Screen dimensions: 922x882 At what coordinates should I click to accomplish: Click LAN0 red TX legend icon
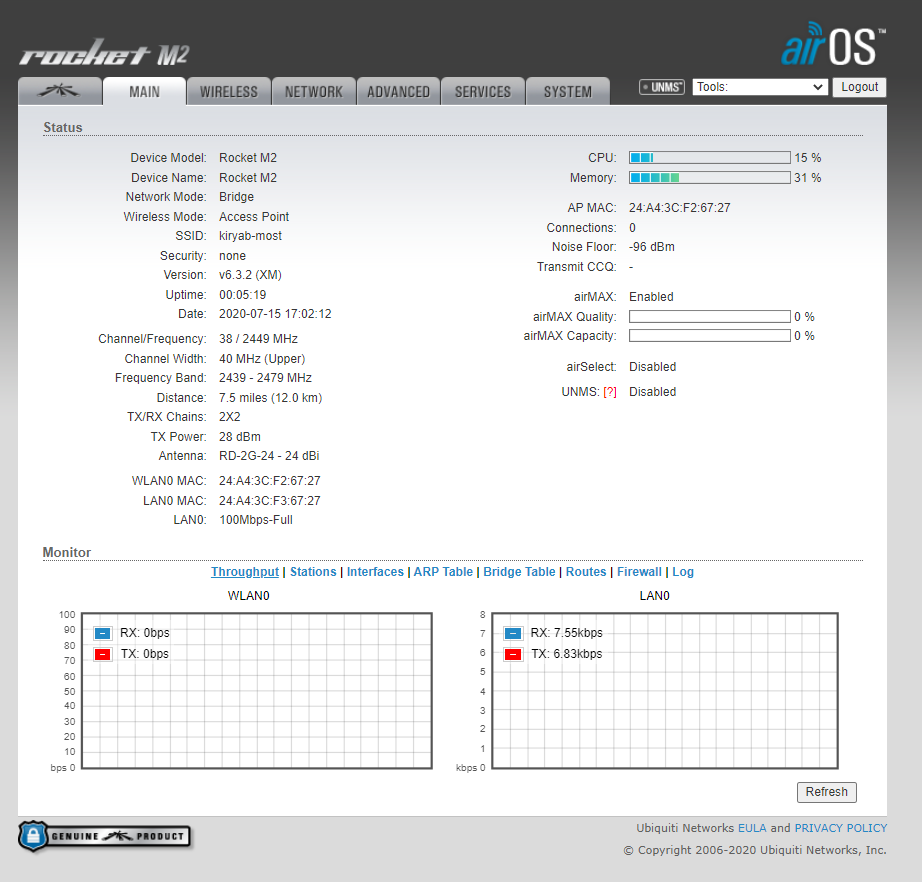click(513, 654)
